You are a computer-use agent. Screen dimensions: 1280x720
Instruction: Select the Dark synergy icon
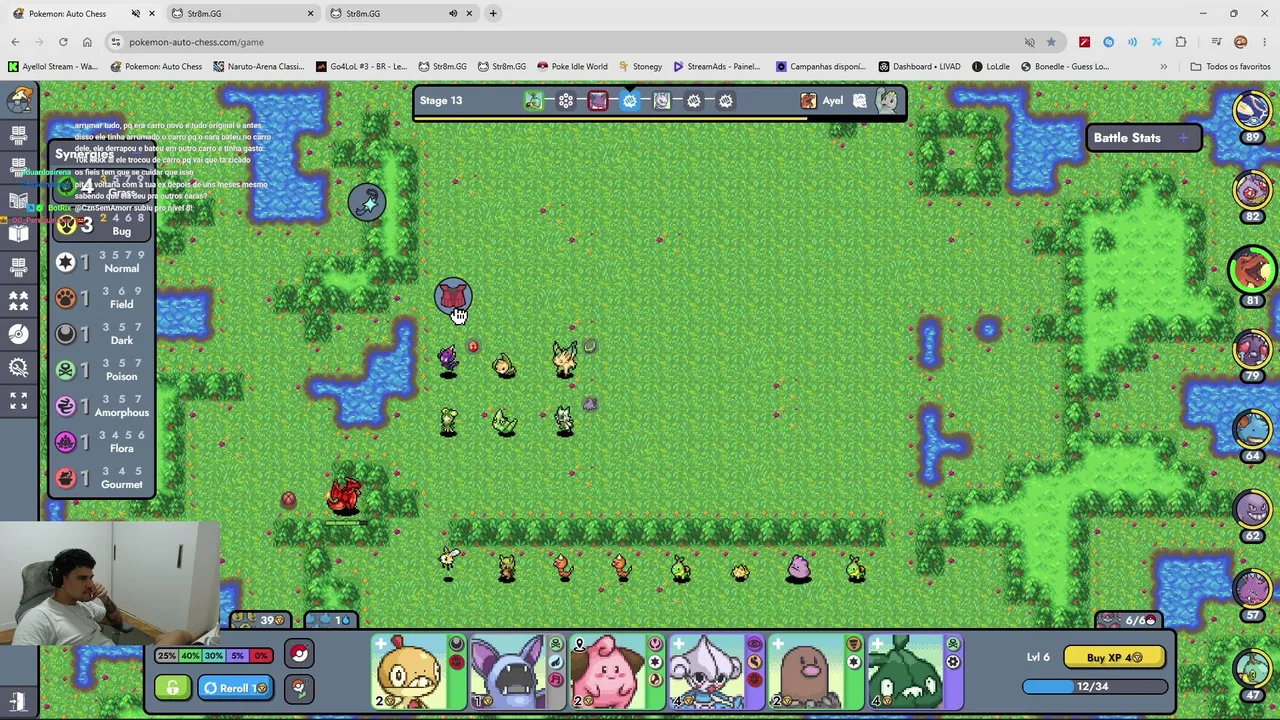[x=66, y=334]
